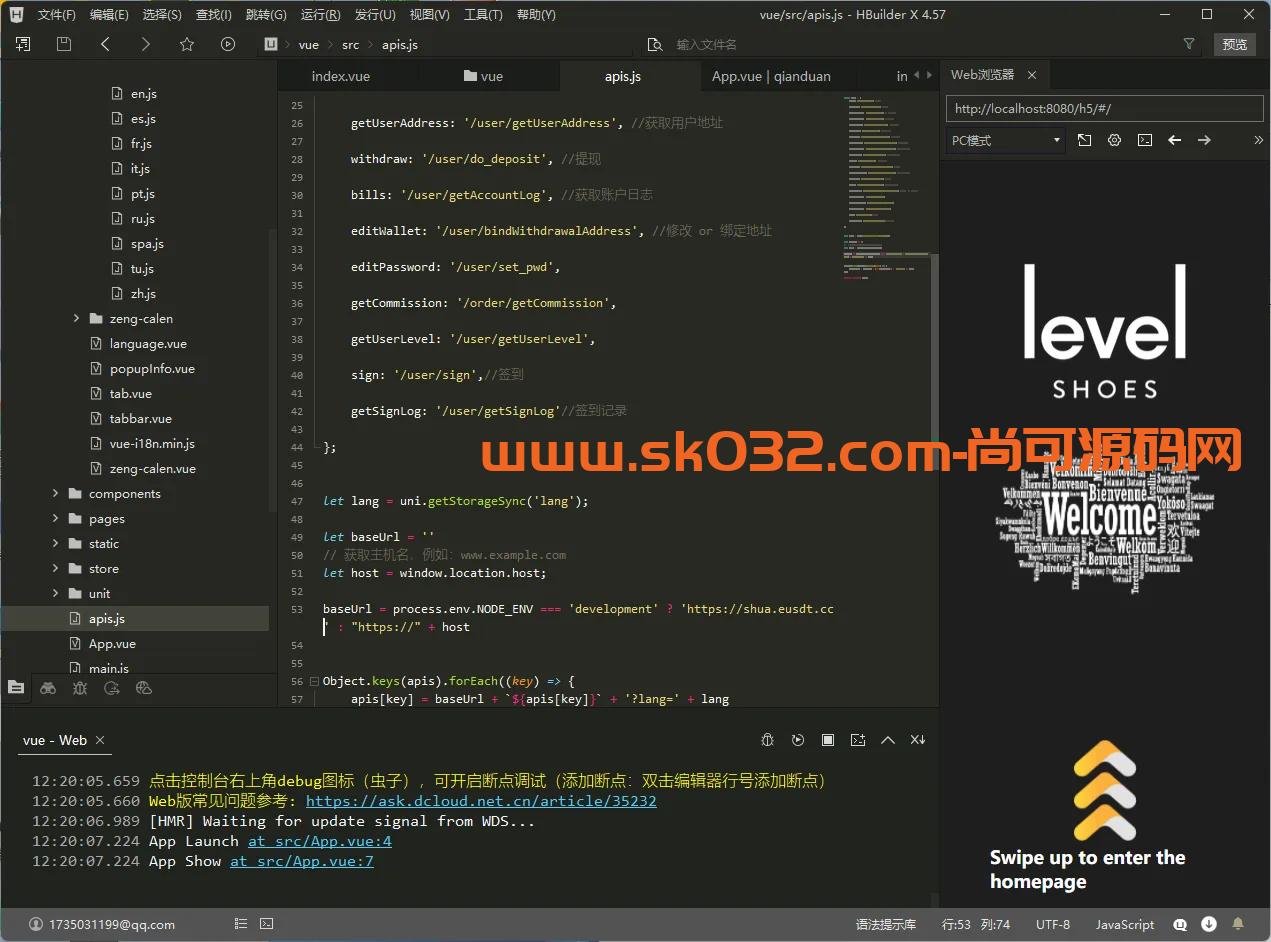
Task: Click the debug bug icon in console
Action: pyautogui.click(x=768, y=740)
